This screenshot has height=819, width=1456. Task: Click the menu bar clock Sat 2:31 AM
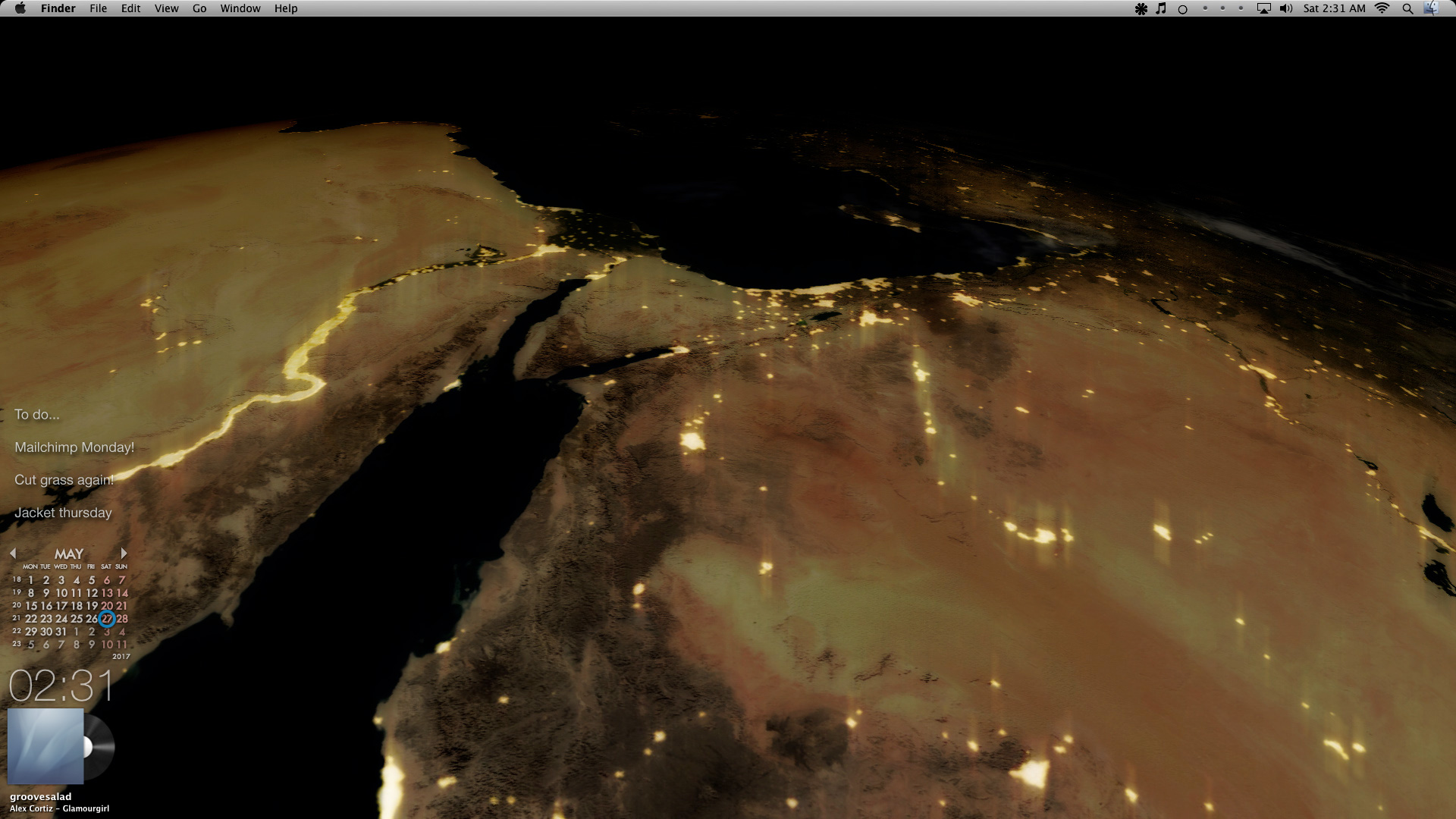(1334, 8)
